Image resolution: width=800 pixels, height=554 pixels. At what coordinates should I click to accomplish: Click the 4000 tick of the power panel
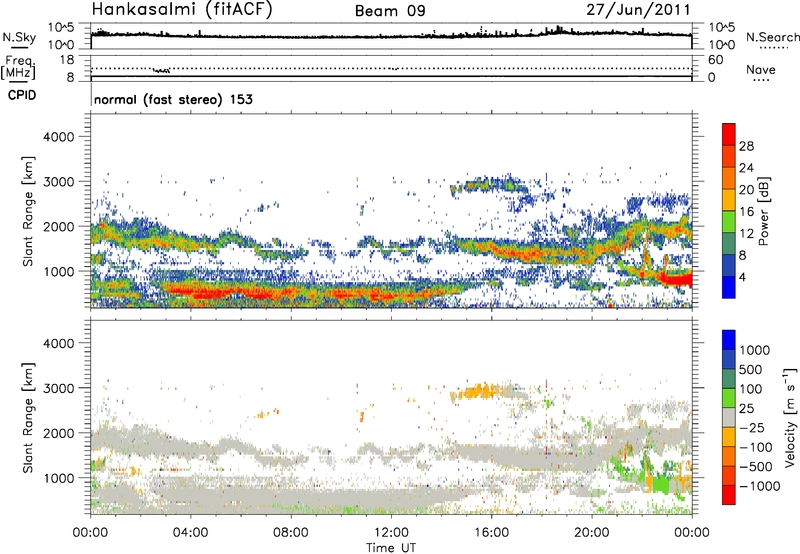point(59,137)
